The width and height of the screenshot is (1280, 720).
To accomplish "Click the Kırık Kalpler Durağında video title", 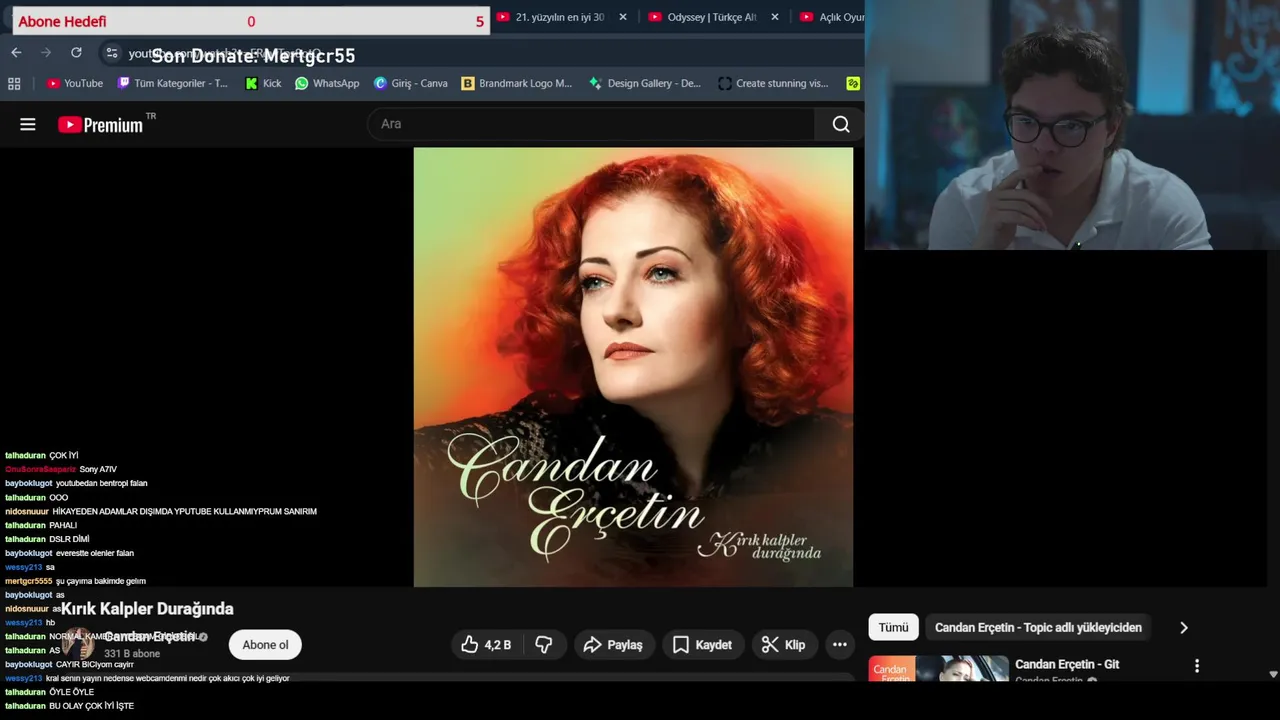I will click(147, 608).
